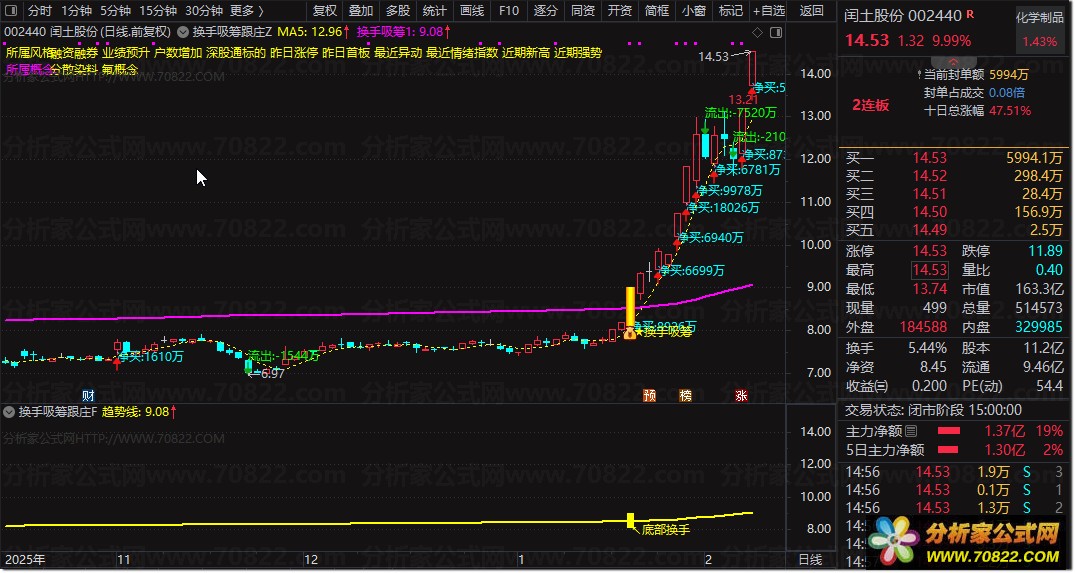The width and height of the screenshot is (1076, 573).
Task: Toggle the 换手吸筹跟庄Z indicator dropdown circle
Action: point(183,32)
